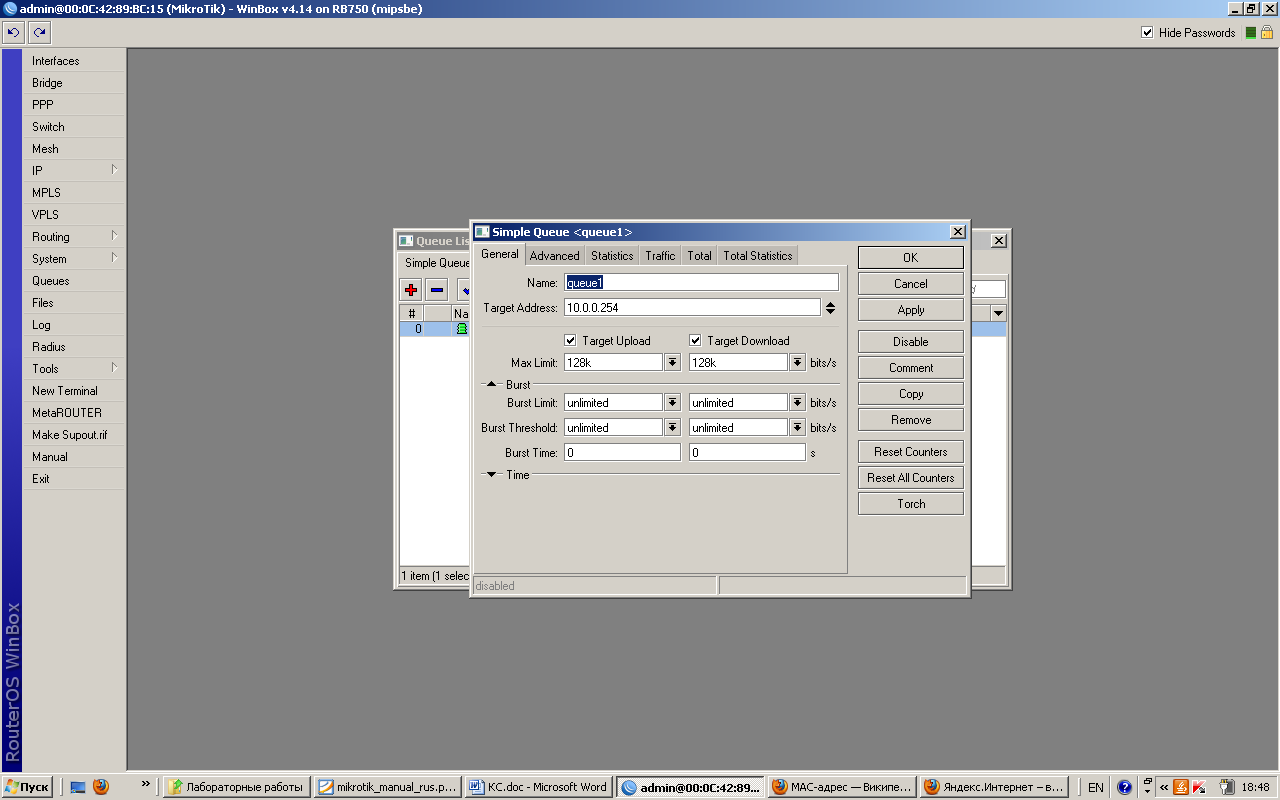Click the Cancel button
The width and height of the screenshot is (1280, 800).
[910, 284]
